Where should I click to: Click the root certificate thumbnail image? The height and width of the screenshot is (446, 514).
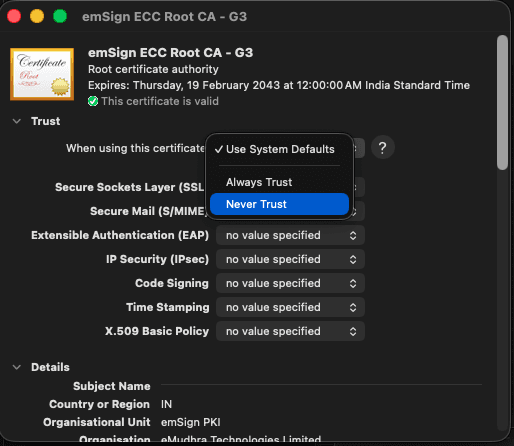[x=42, y=74]
